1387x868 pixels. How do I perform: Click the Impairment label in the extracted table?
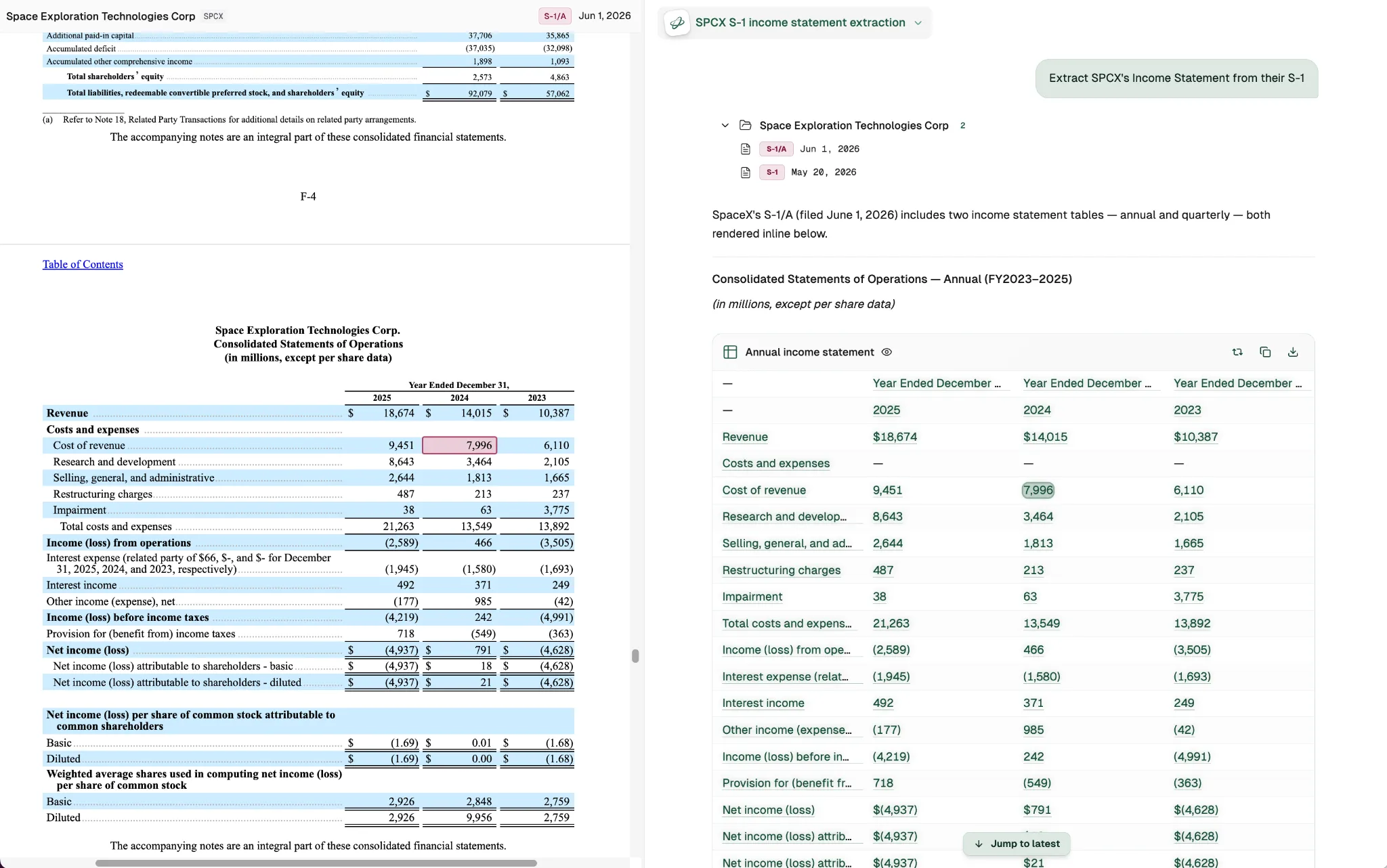tap(752, 596)
